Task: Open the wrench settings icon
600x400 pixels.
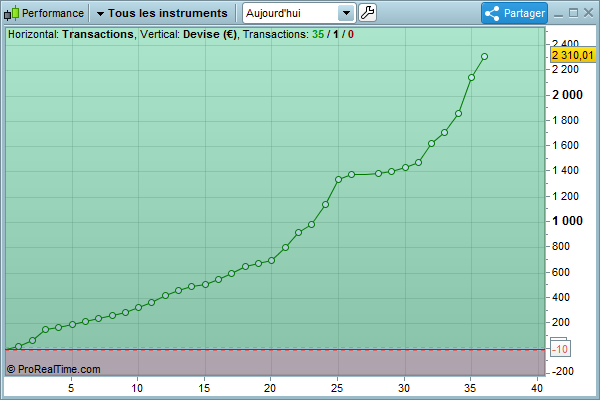Action: click(367, 13)
